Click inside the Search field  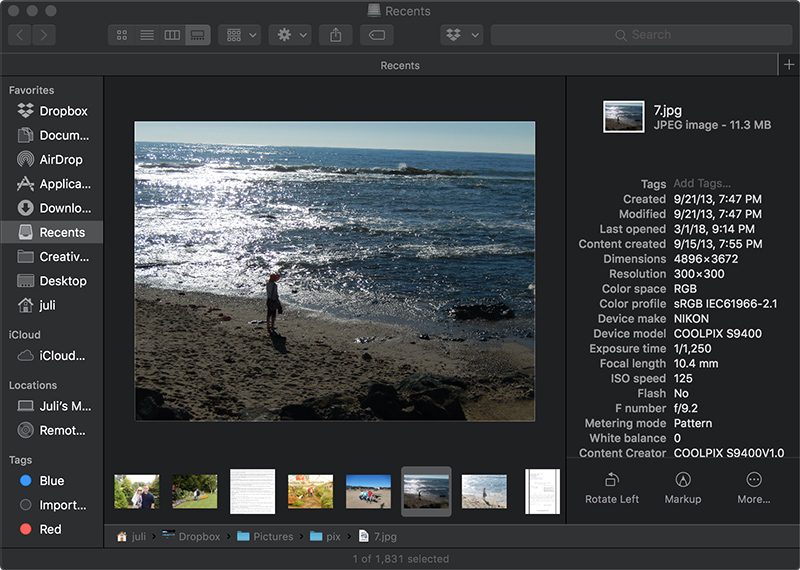point(640,35)
